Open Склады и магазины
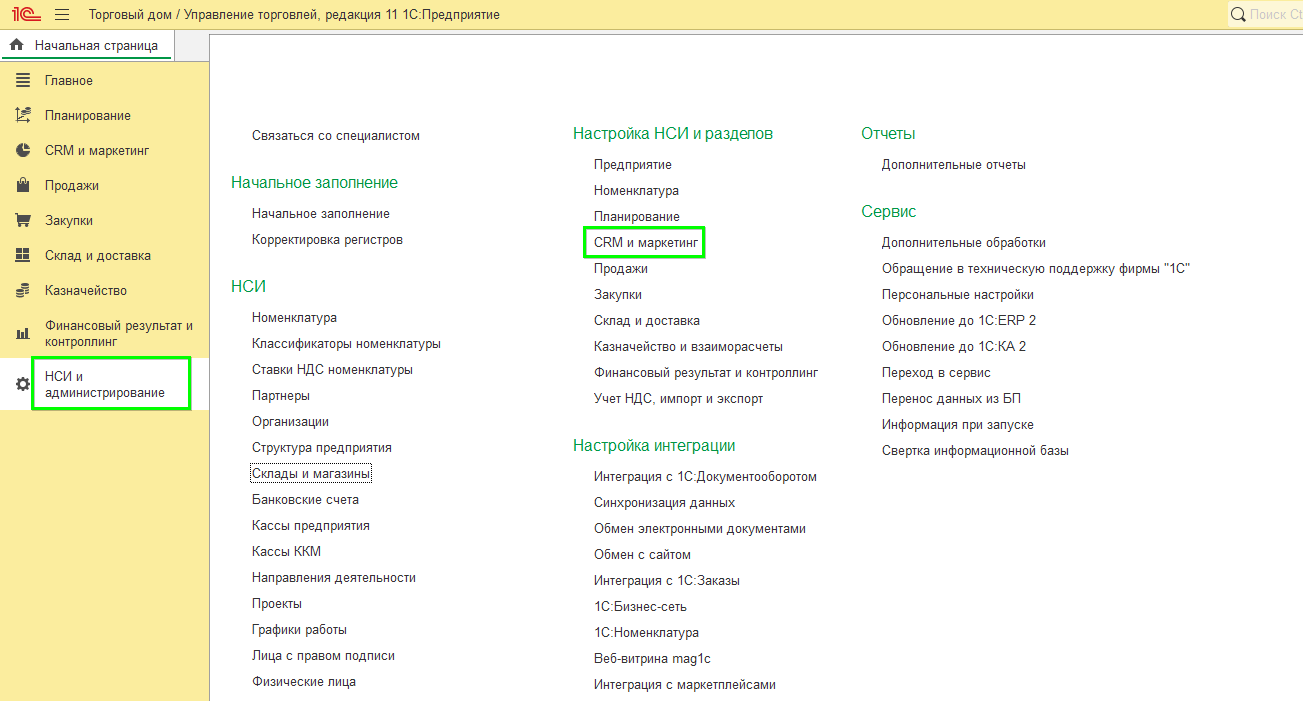The height and width of the screenshot is (701, 1303). click(x=311, y=473)
